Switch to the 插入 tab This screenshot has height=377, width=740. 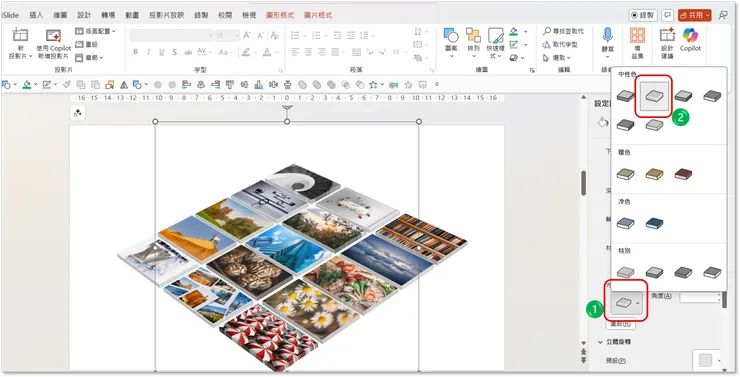[x=36, y=15]
